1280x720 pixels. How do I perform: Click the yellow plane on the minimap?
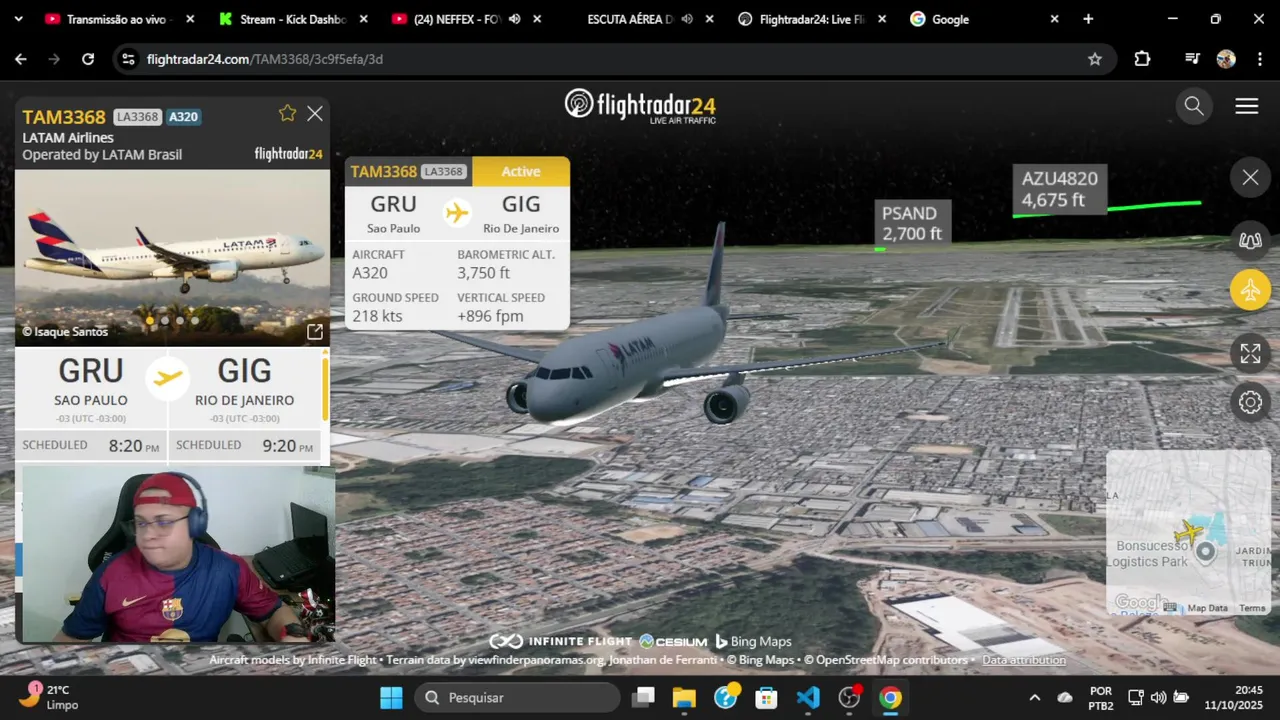pyautogui.click(x=1189, y=532)
